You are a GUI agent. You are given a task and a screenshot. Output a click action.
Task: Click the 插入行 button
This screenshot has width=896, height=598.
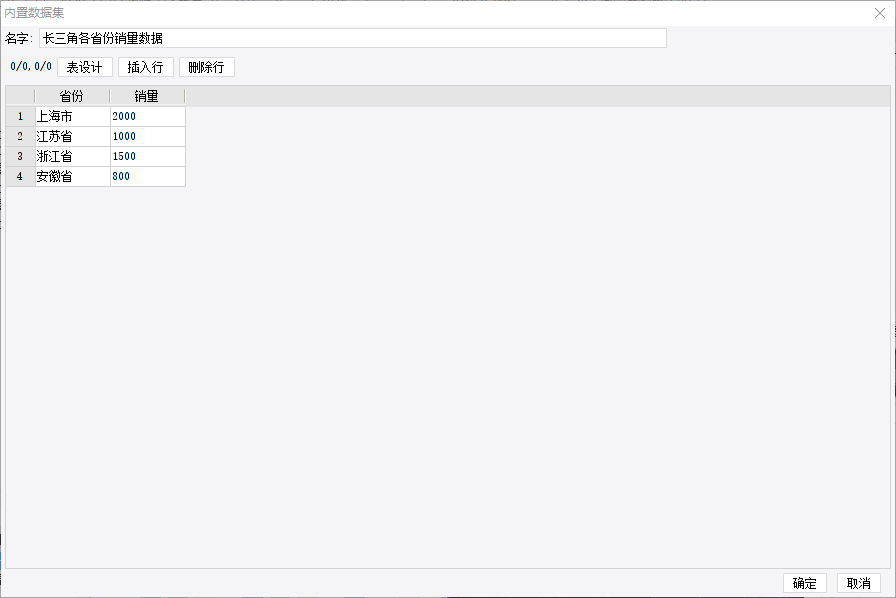pos(146,67)
